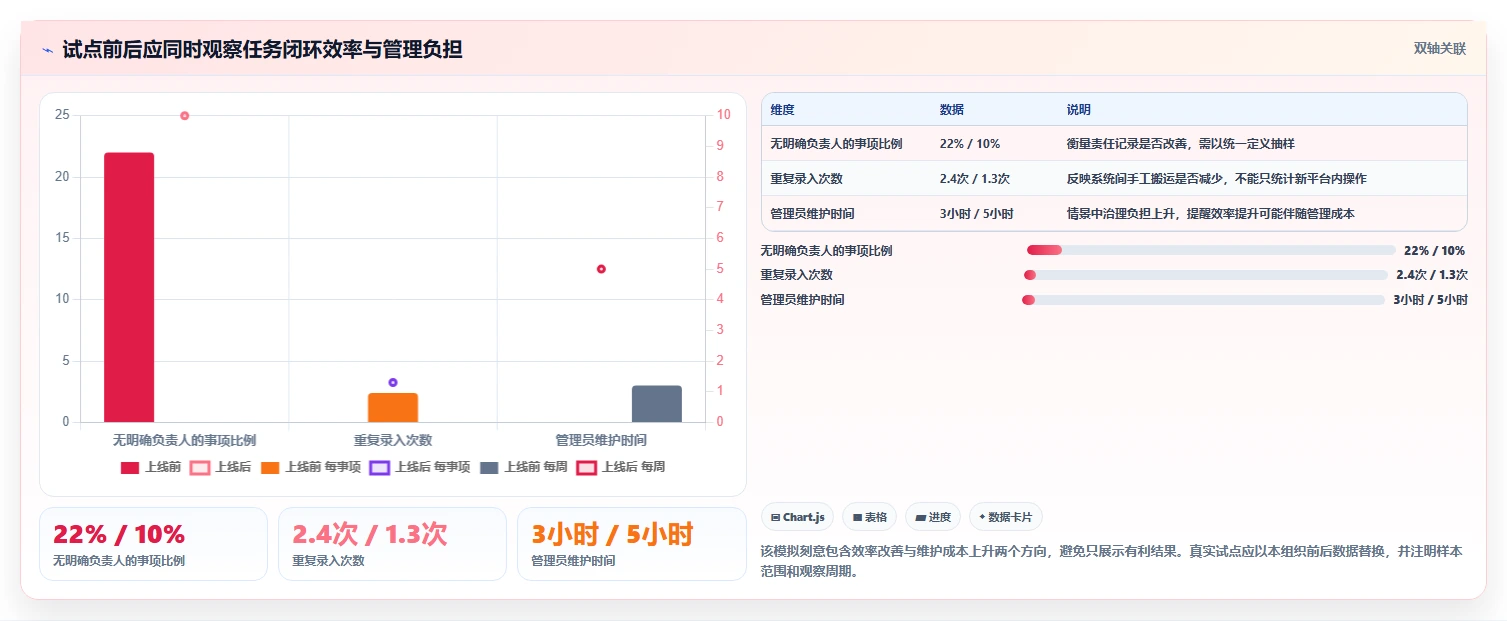Screen dimensions: 1507x621
Task: Toggle the 上线前 red legend item
Action: [x=151, y=467]
